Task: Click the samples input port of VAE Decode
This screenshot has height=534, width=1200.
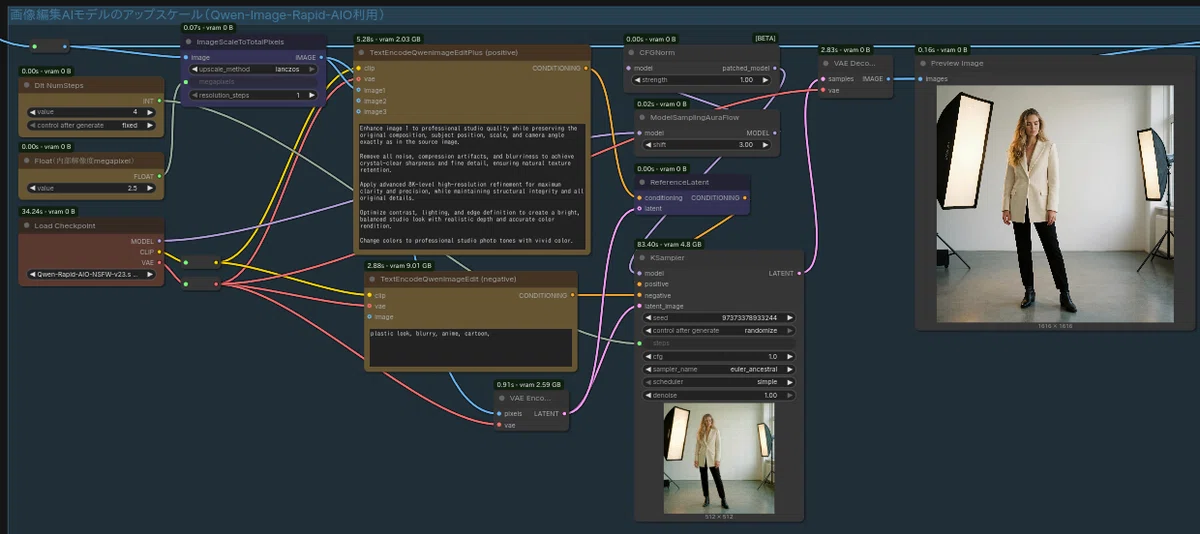Action: tap(822, 78)
